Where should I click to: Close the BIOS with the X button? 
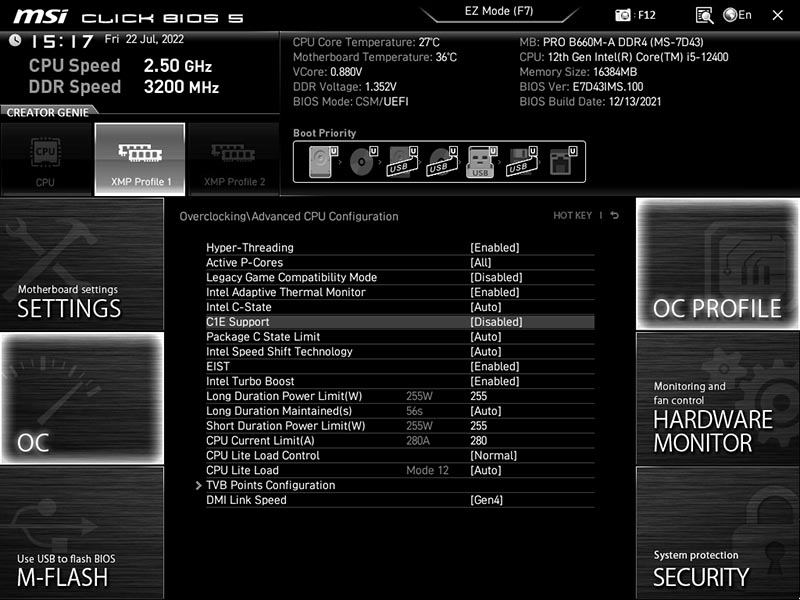778,15
